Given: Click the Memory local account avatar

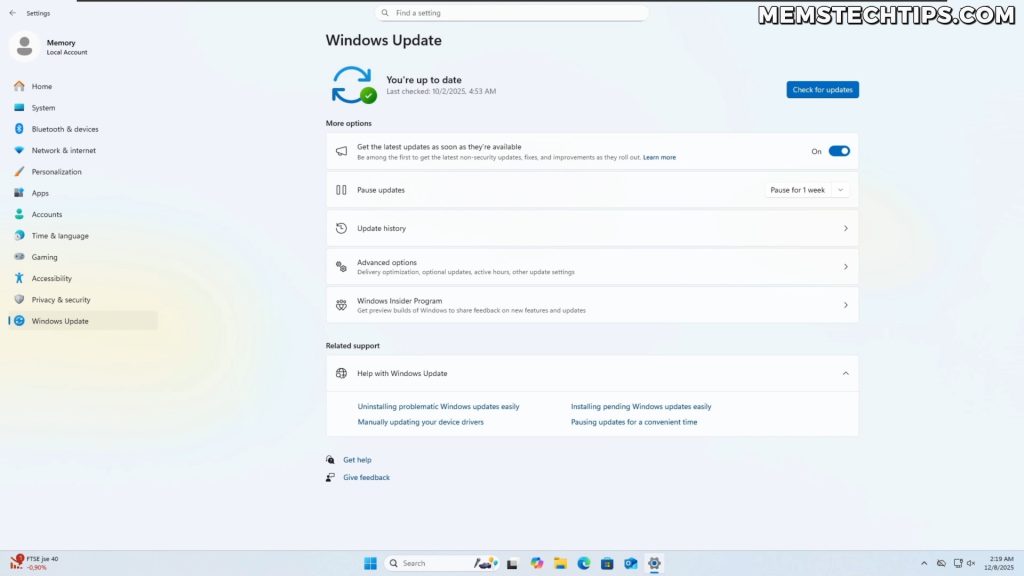Looking at the screenshot, I should pos(22,46).
